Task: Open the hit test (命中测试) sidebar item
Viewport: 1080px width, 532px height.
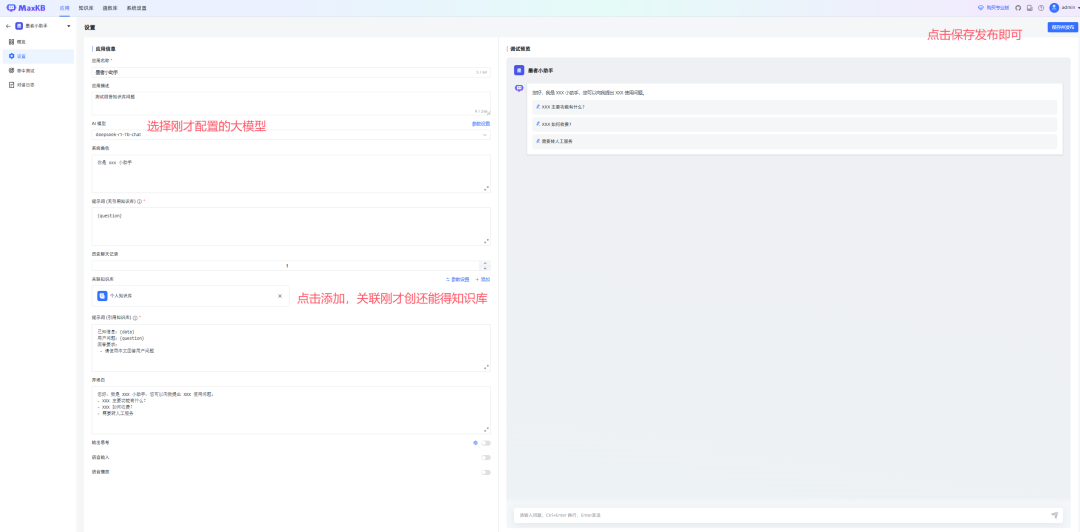Action: point(38,70)
